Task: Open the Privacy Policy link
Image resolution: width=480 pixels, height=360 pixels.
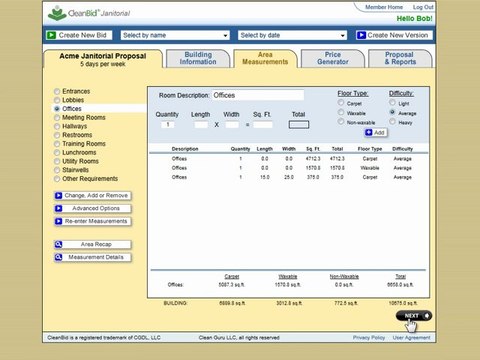Action: (x=369, y=338)
